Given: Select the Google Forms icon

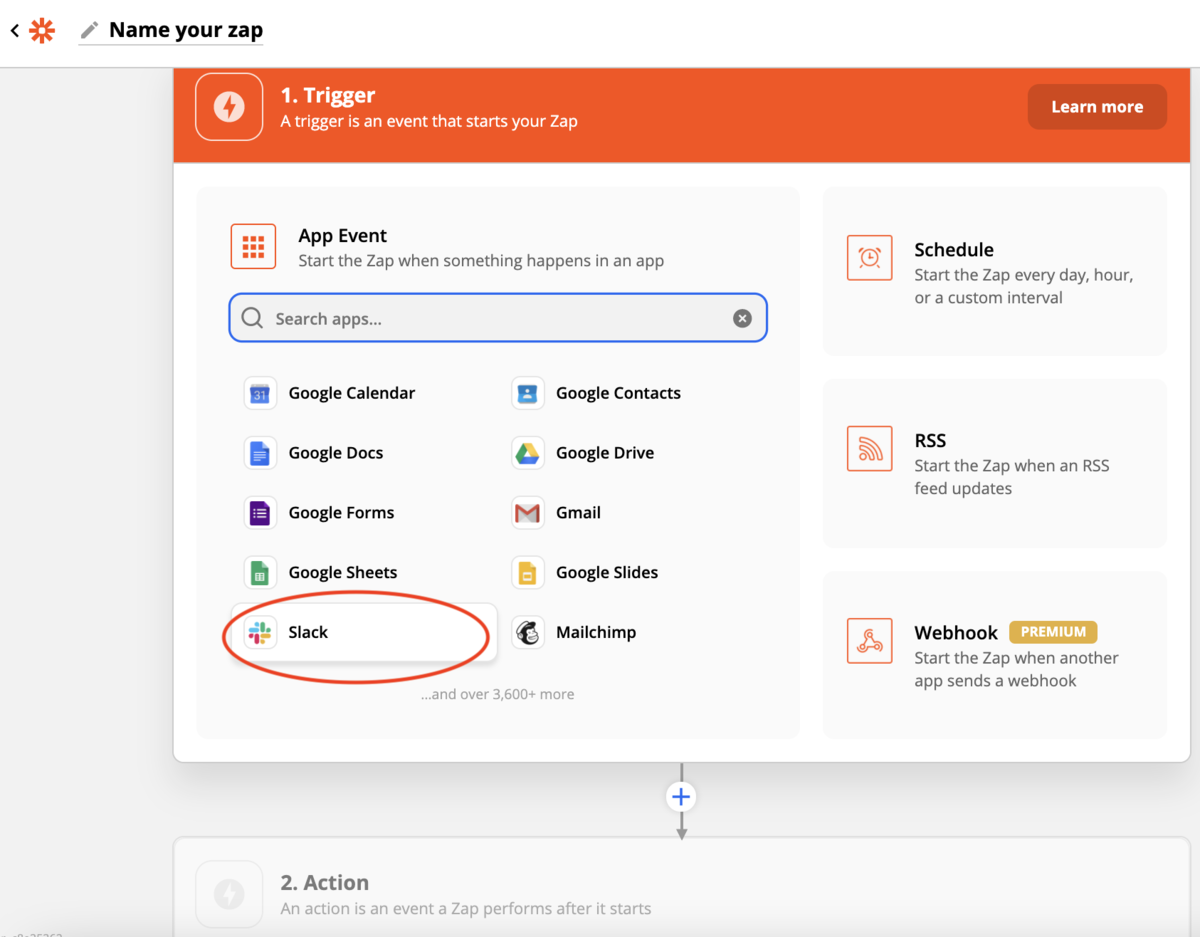Looking at the screenshot, I should [260, 513].
